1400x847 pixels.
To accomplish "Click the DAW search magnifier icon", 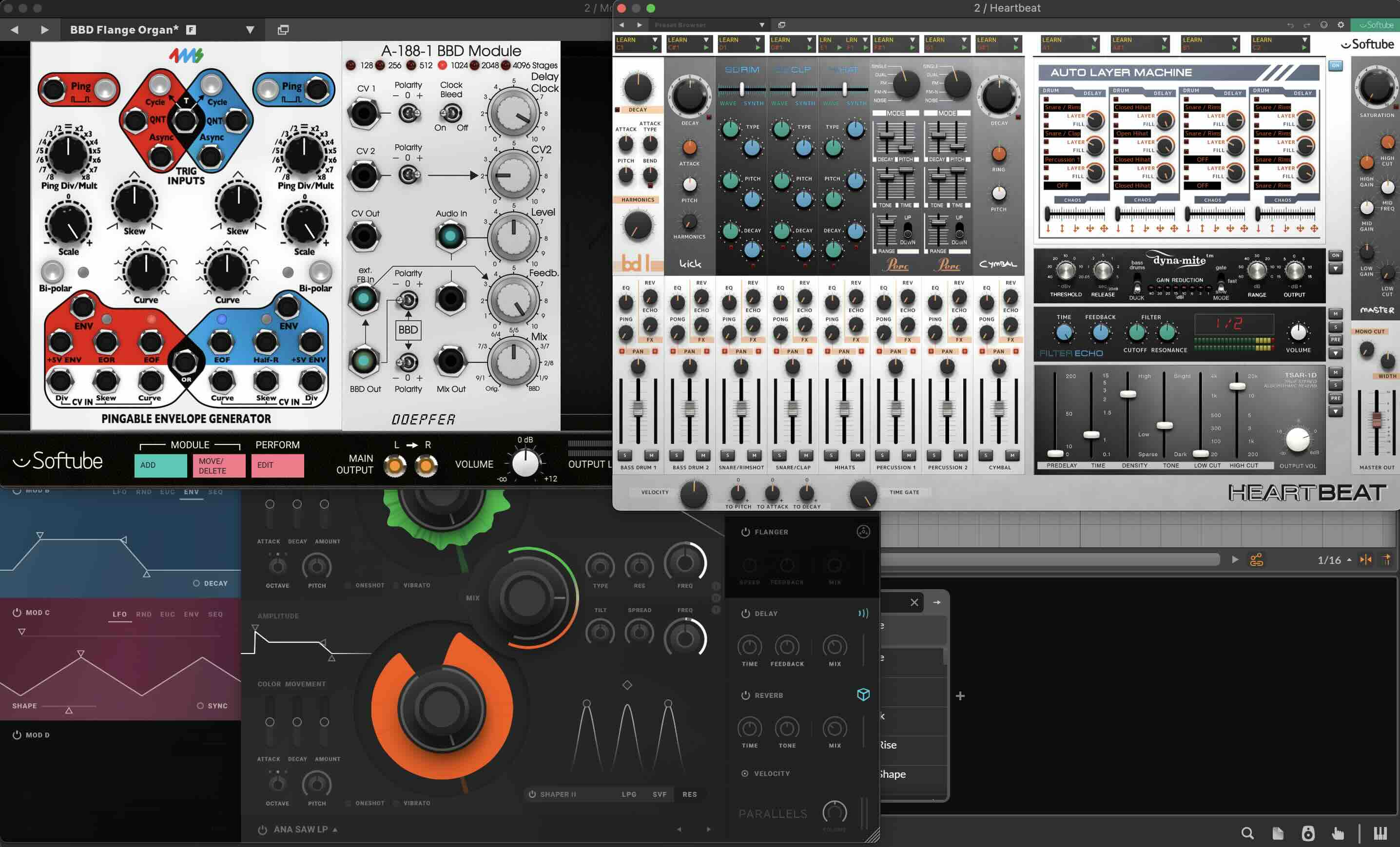I will [x=1247, y=833].
